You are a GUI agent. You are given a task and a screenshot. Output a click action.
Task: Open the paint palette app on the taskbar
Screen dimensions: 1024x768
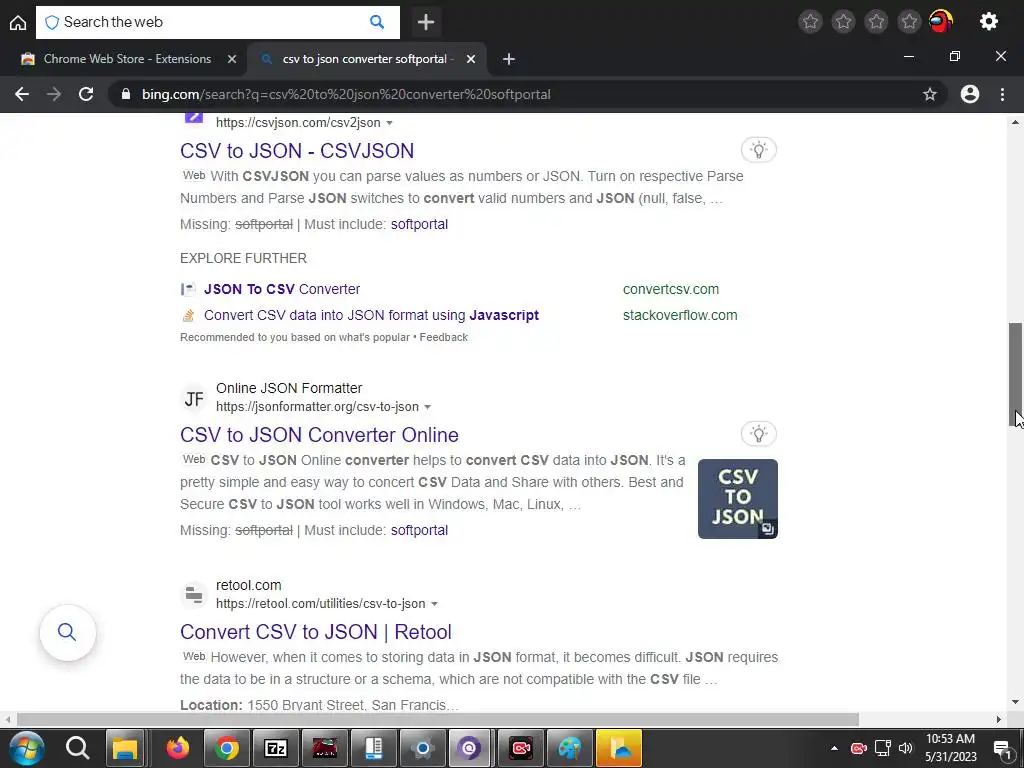[569, 748]
